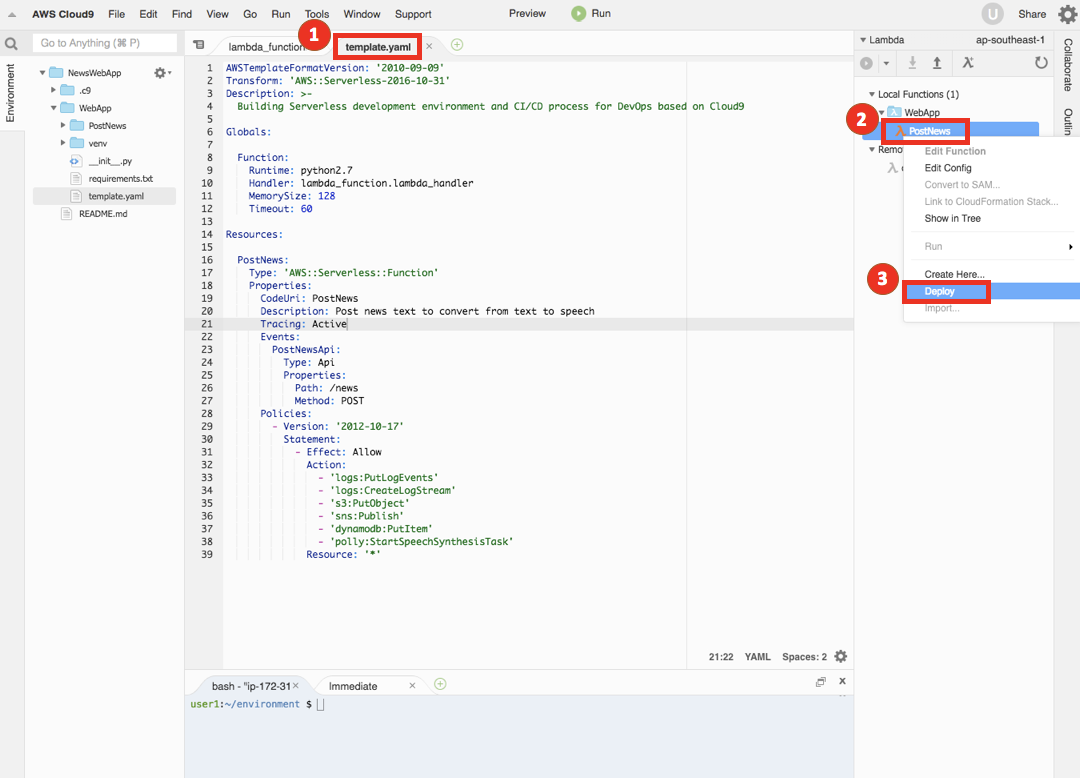Expand the PostNews folder in the file tree

pos(63,125)
